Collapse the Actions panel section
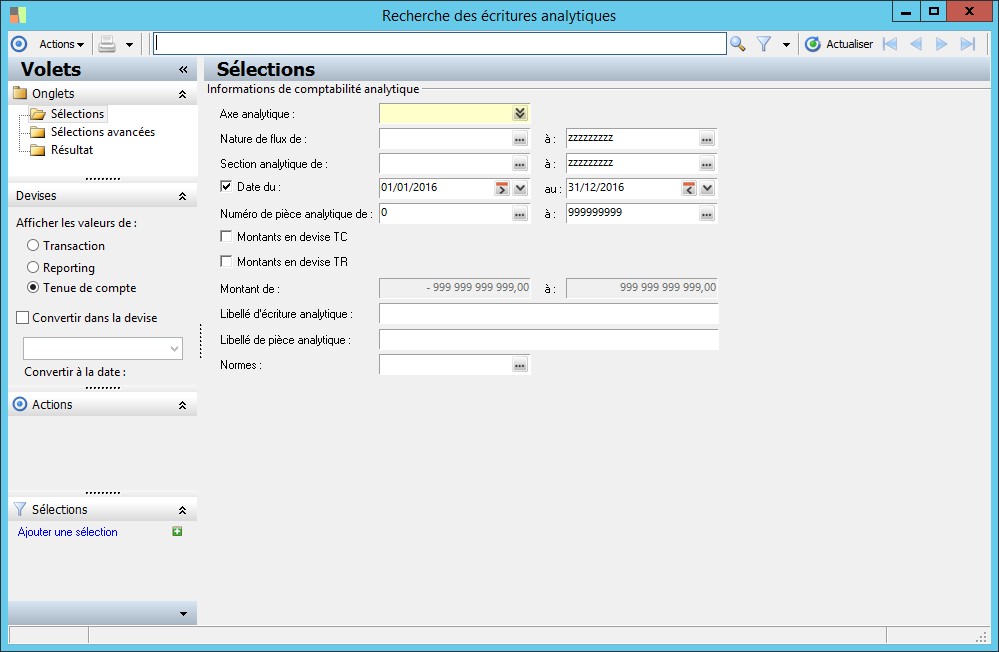 point(182,405)
